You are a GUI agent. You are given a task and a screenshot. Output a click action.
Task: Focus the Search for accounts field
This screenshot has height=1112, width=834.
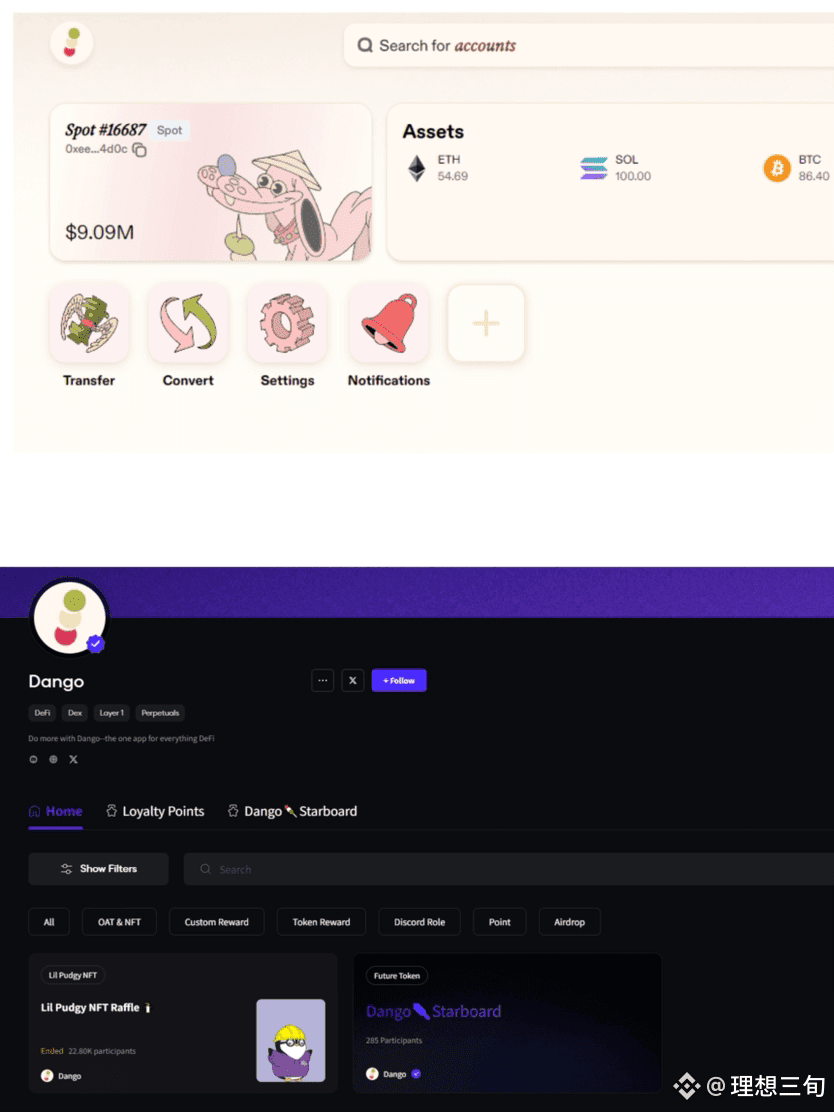click(x=589, y=45)
